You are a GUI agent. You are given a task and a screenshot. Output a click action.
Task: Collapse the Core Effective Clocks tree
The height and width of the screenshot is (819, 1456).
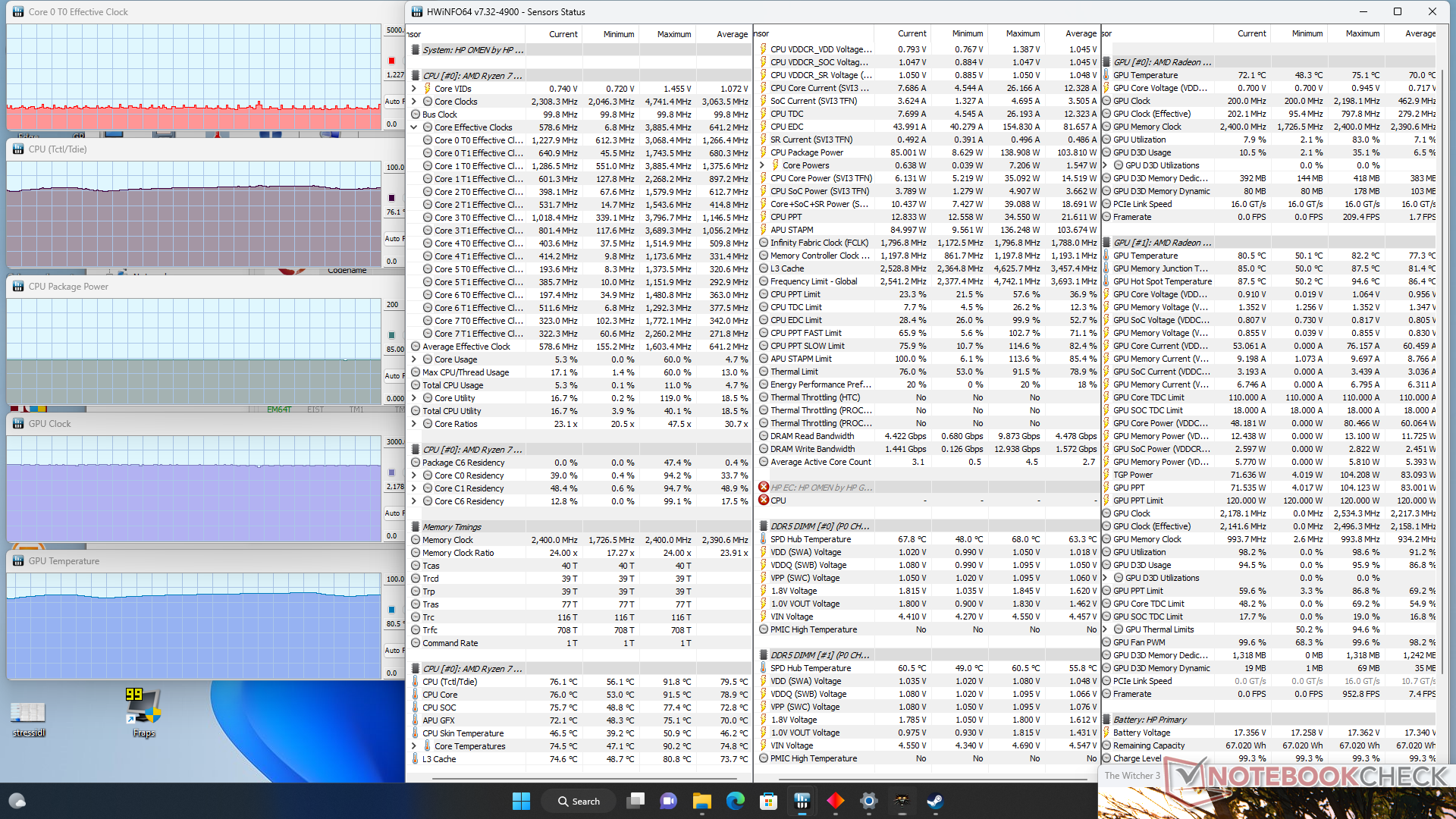(x=414, y=127)
